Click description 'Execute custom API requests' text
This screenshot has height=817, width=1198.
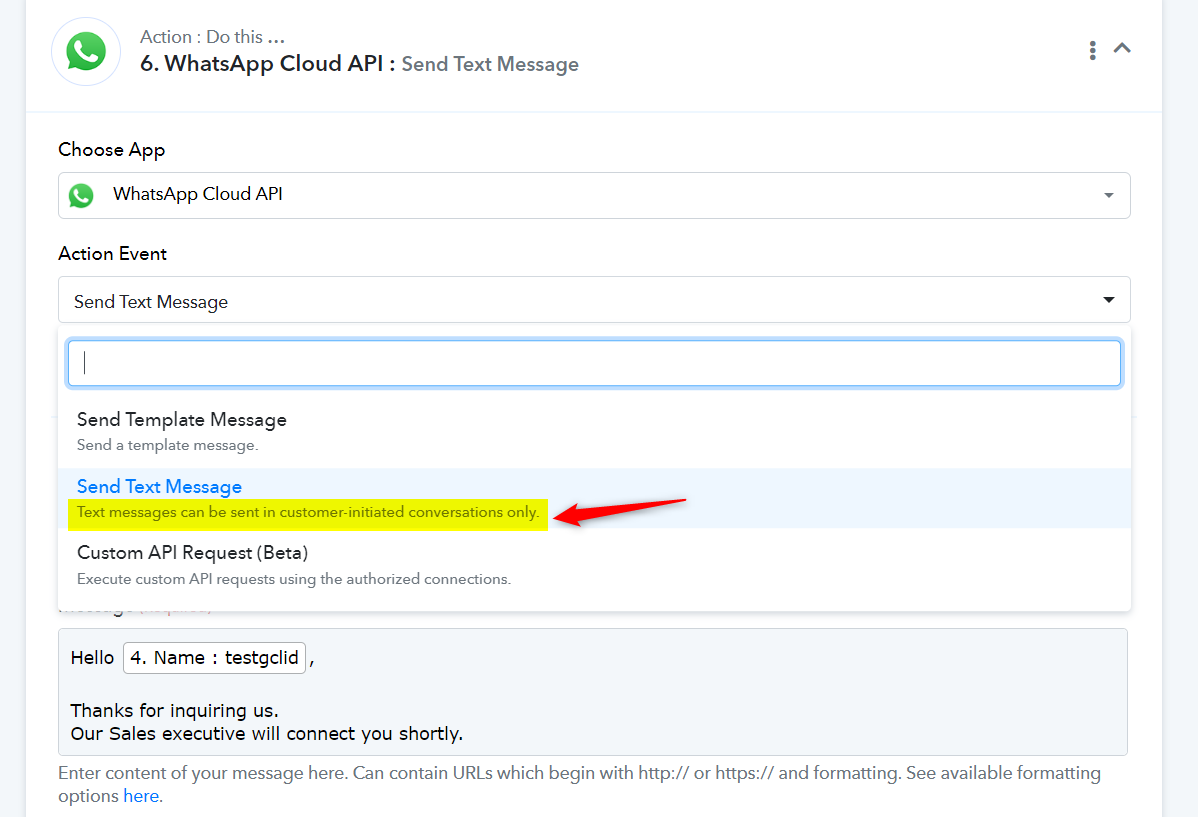[x=293, y=579]
